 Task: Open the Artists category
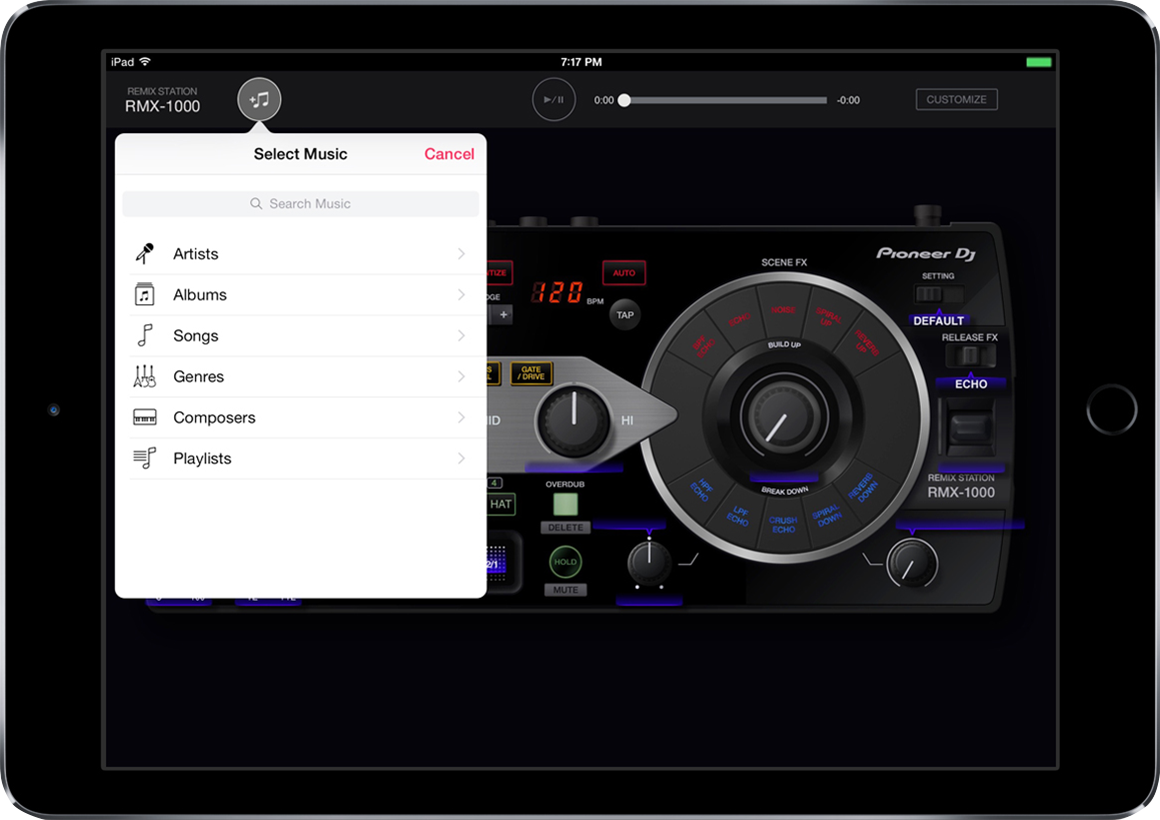tap(300, 254)
